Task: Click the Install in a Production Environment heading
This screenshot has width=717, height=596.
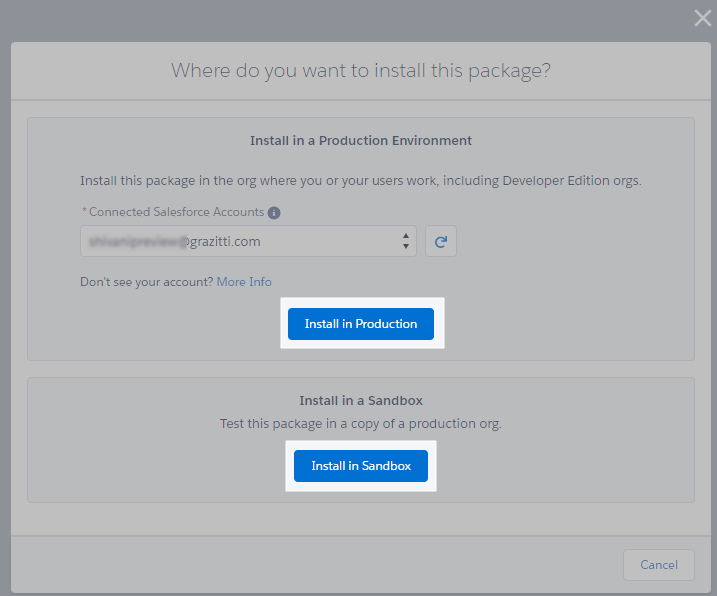Action: 360,141
